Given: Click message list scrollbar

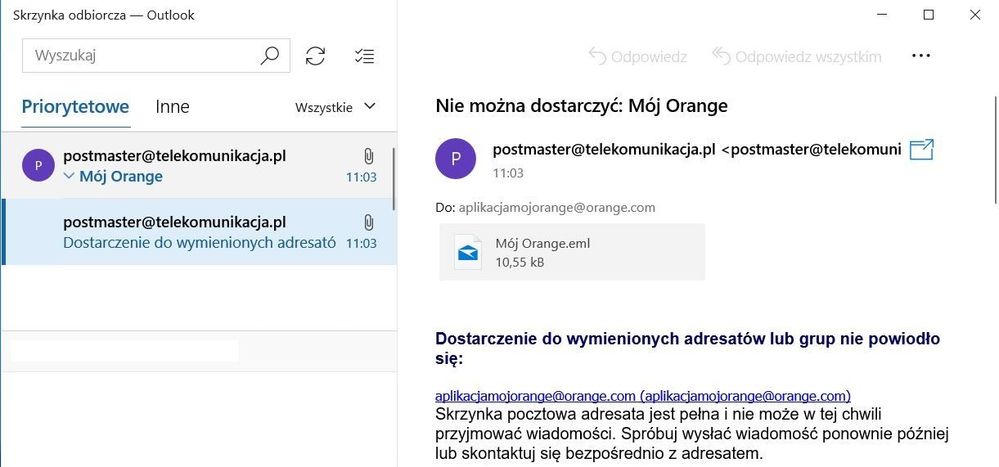Looking at the screenshot, I should tap(394, 179).
